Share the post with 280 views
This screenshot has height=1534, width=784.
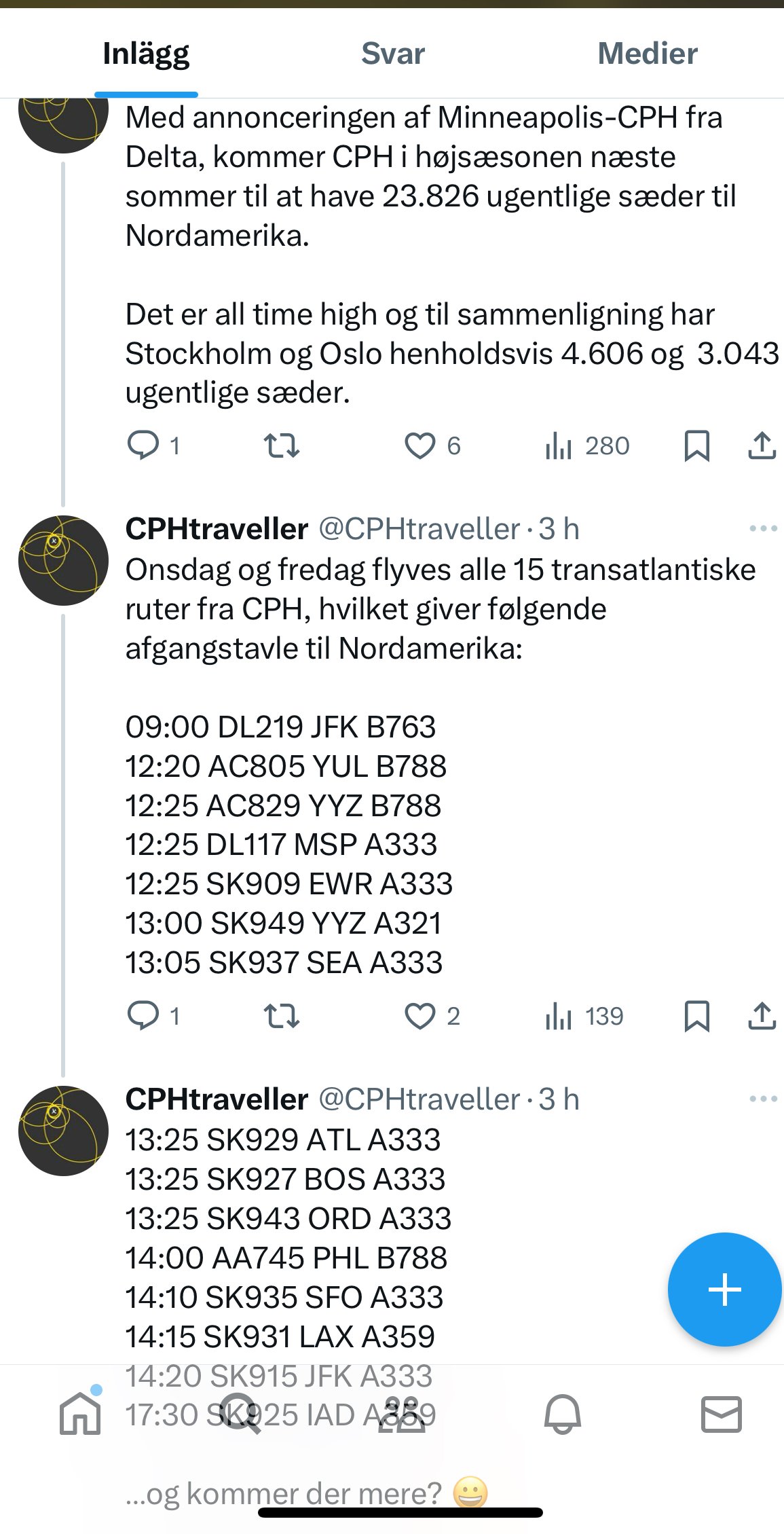click(762, 446)
